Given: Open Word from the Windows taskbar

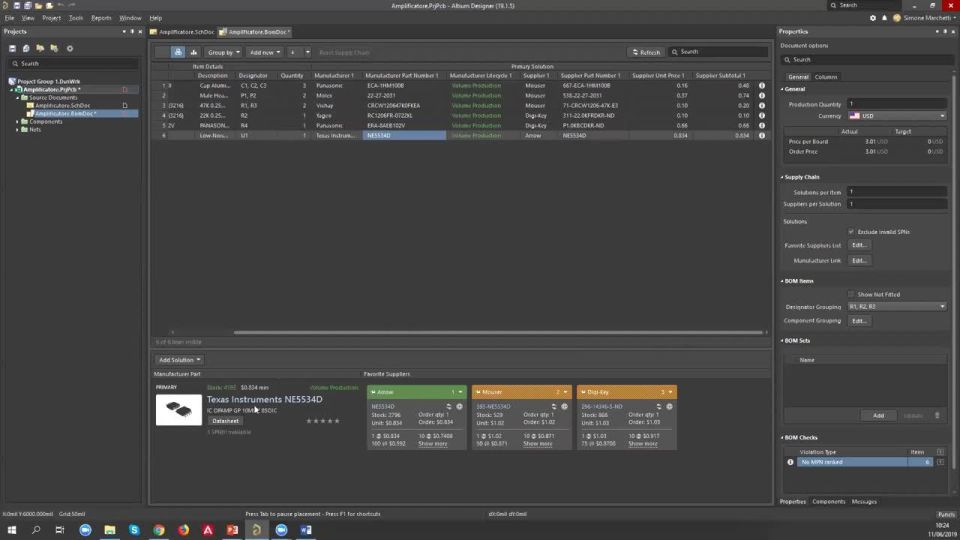Looking at the screenshot, I should point(306,530).
